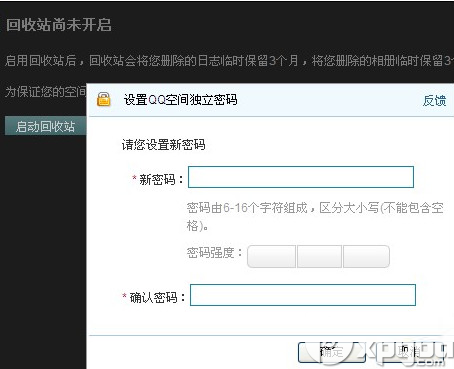Confirm with the 确定 button
Screen dimensions: 454x369
click(x=332, y=352)
